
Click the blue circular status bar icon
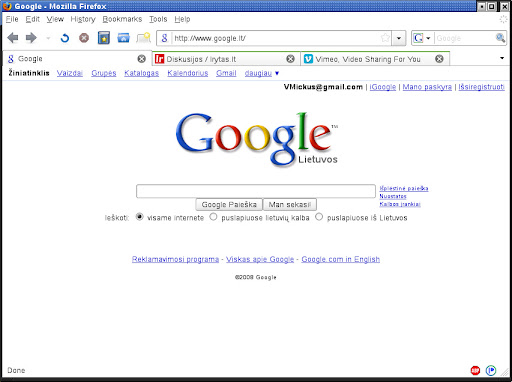(x=491, y=370)
